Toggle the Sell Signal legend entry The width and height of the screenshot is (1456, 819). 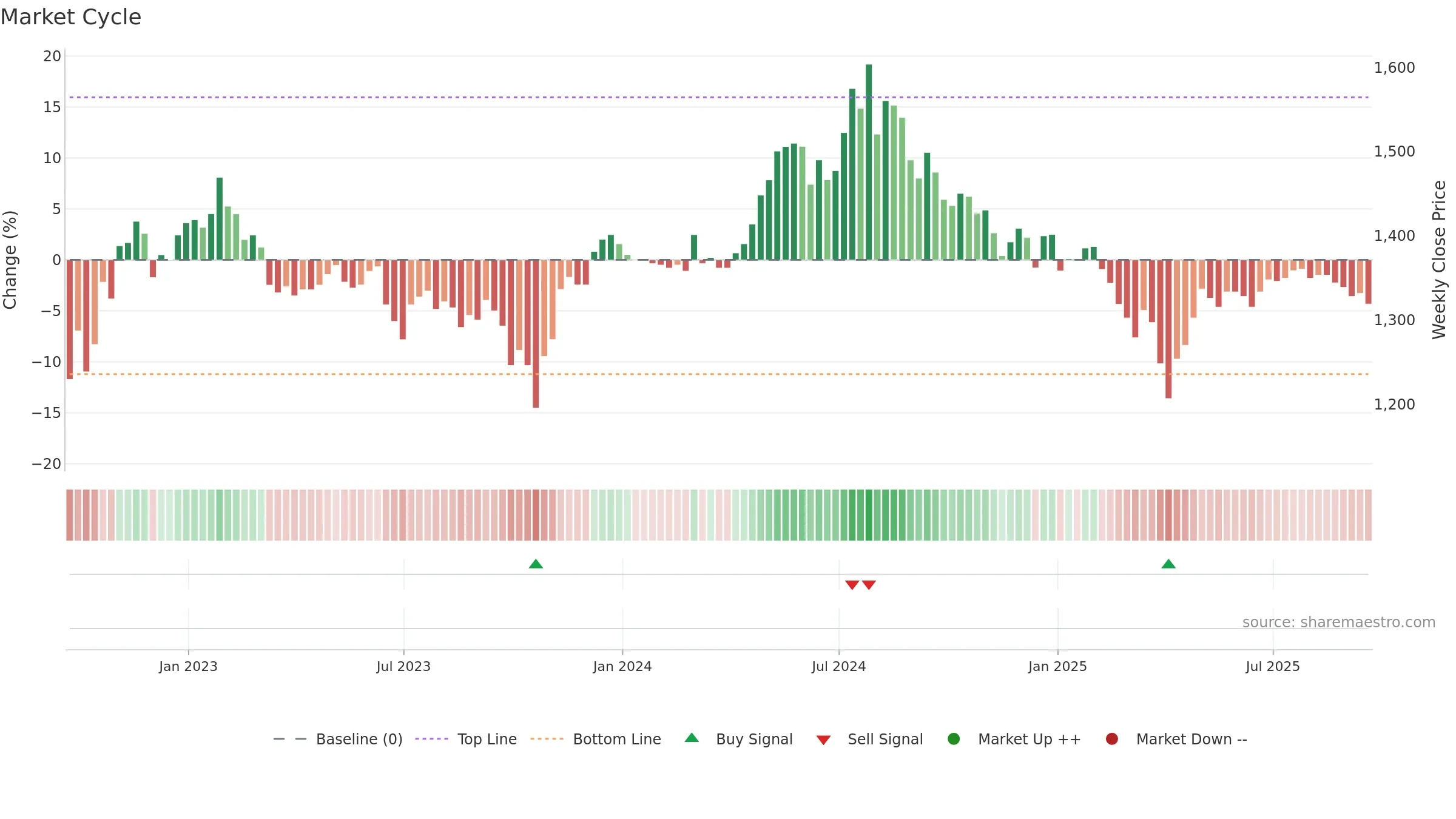[x=869, y=739]
